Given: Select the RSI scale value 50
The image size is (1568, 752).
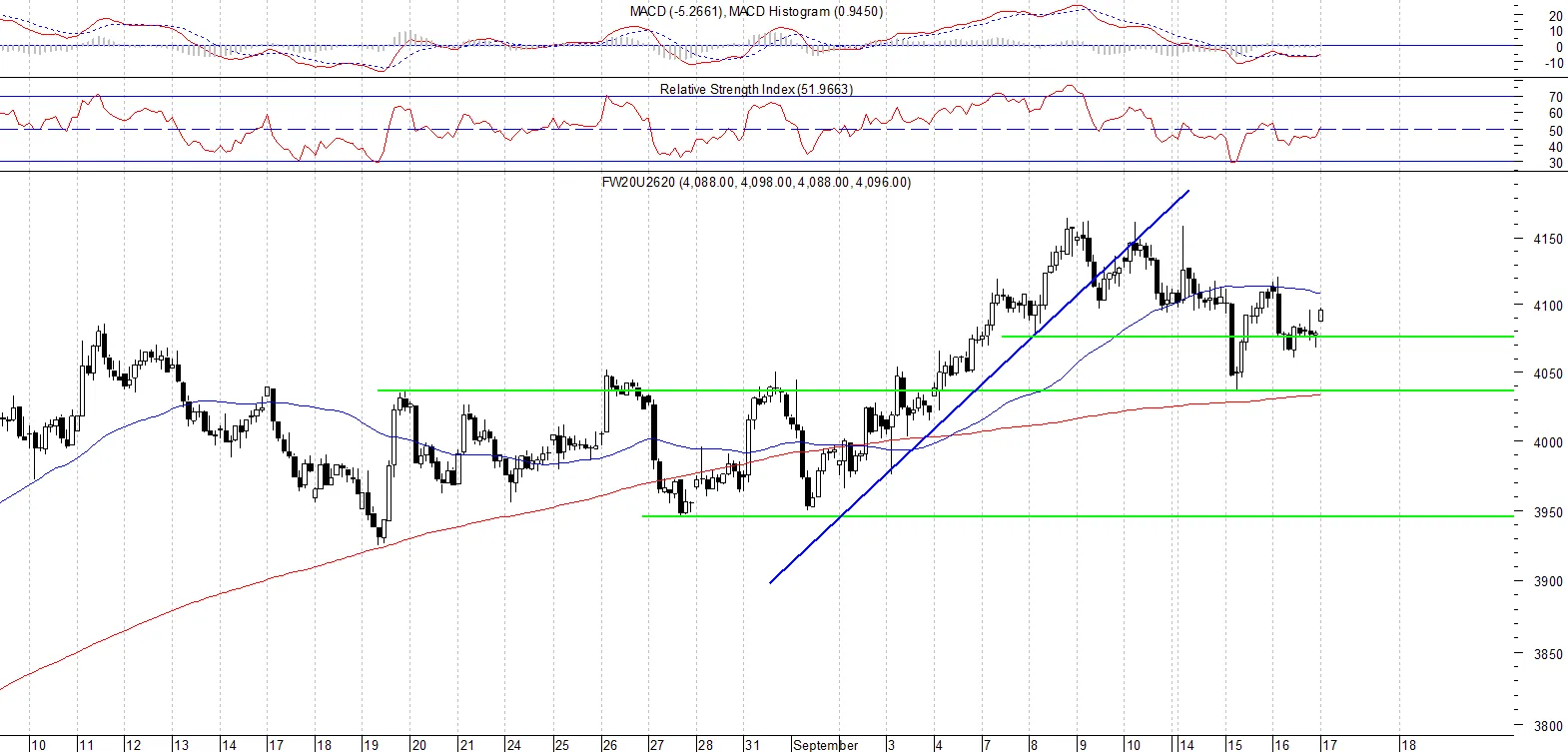Looking at the screenshot, I should click(x=1556, y=131).
